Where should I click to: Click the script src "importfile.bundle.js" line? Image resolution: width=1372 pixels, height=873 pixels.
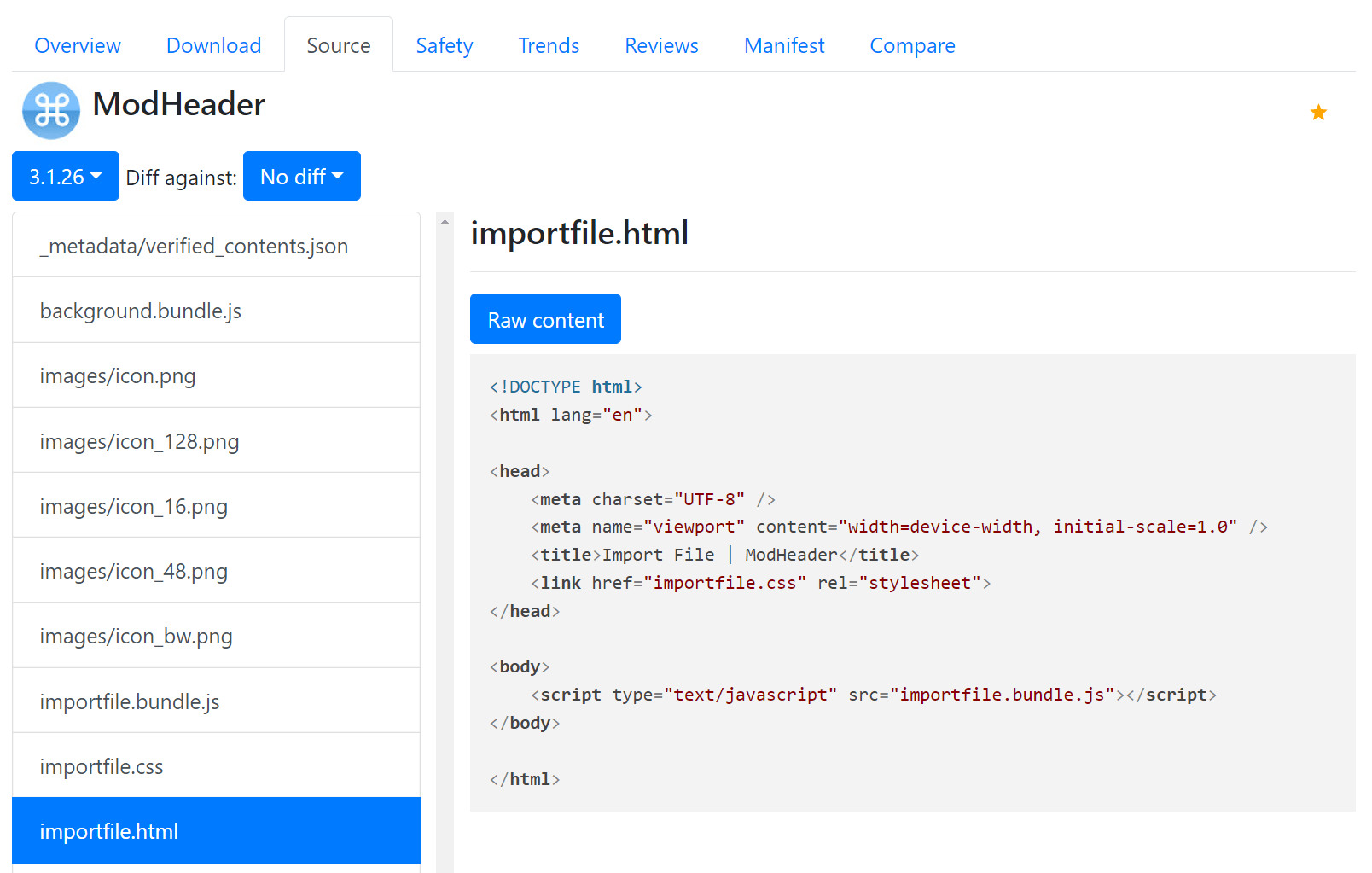point(874,695)
